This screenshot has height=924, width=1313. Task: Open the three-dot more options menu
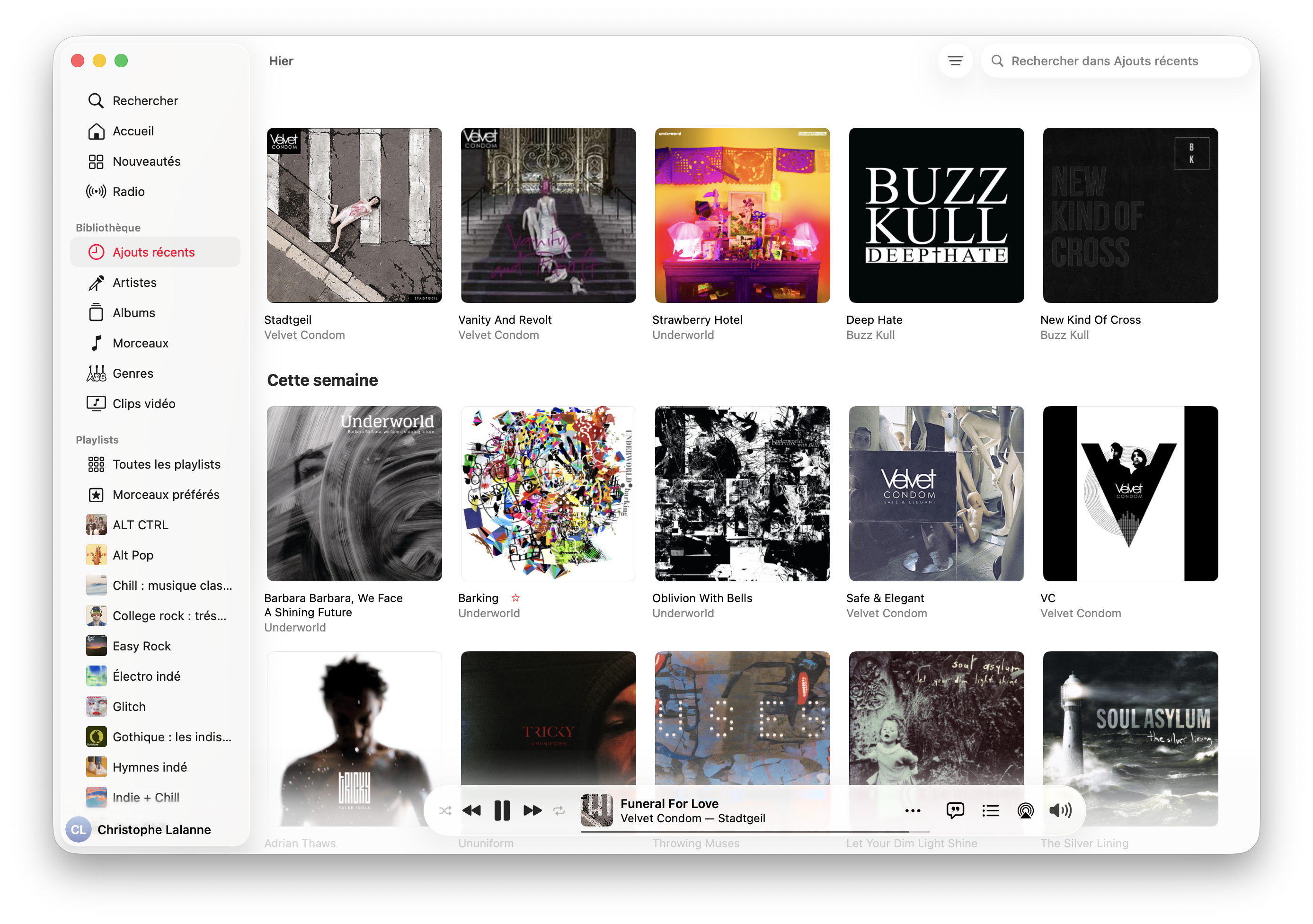[913, 810]
